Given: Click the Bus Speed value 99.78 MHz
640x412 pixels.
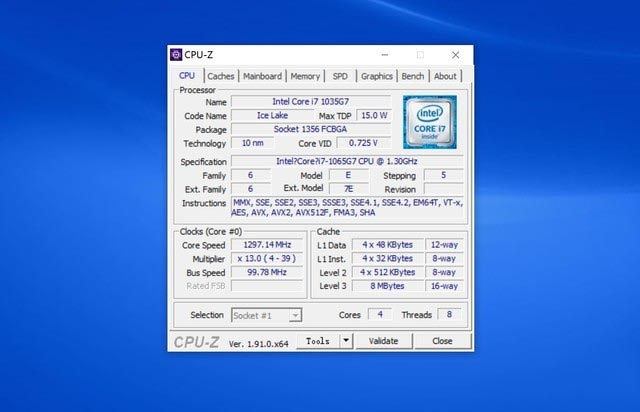Looking at the screenshot, I should (267, 272).
